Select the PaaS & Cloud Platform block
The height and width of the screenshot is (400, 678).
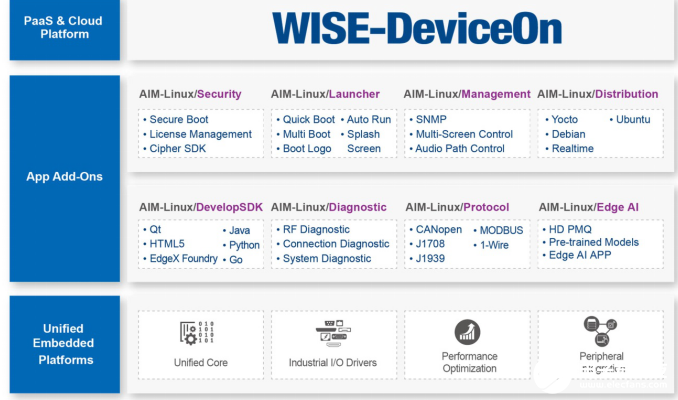point(65,30)
